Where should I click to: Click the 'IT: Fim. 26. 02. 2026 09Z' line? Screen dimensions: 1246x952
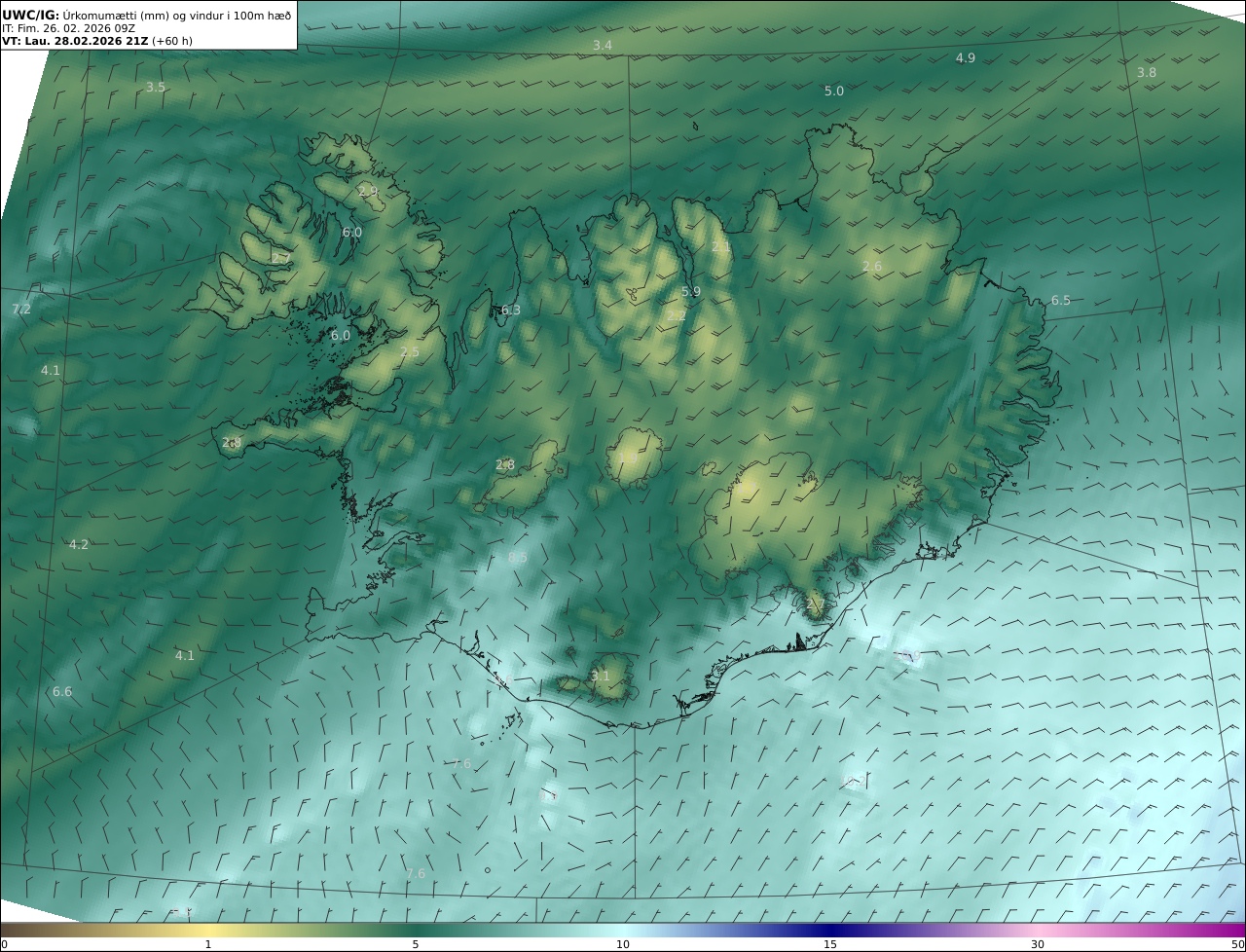tap(67, 29)
